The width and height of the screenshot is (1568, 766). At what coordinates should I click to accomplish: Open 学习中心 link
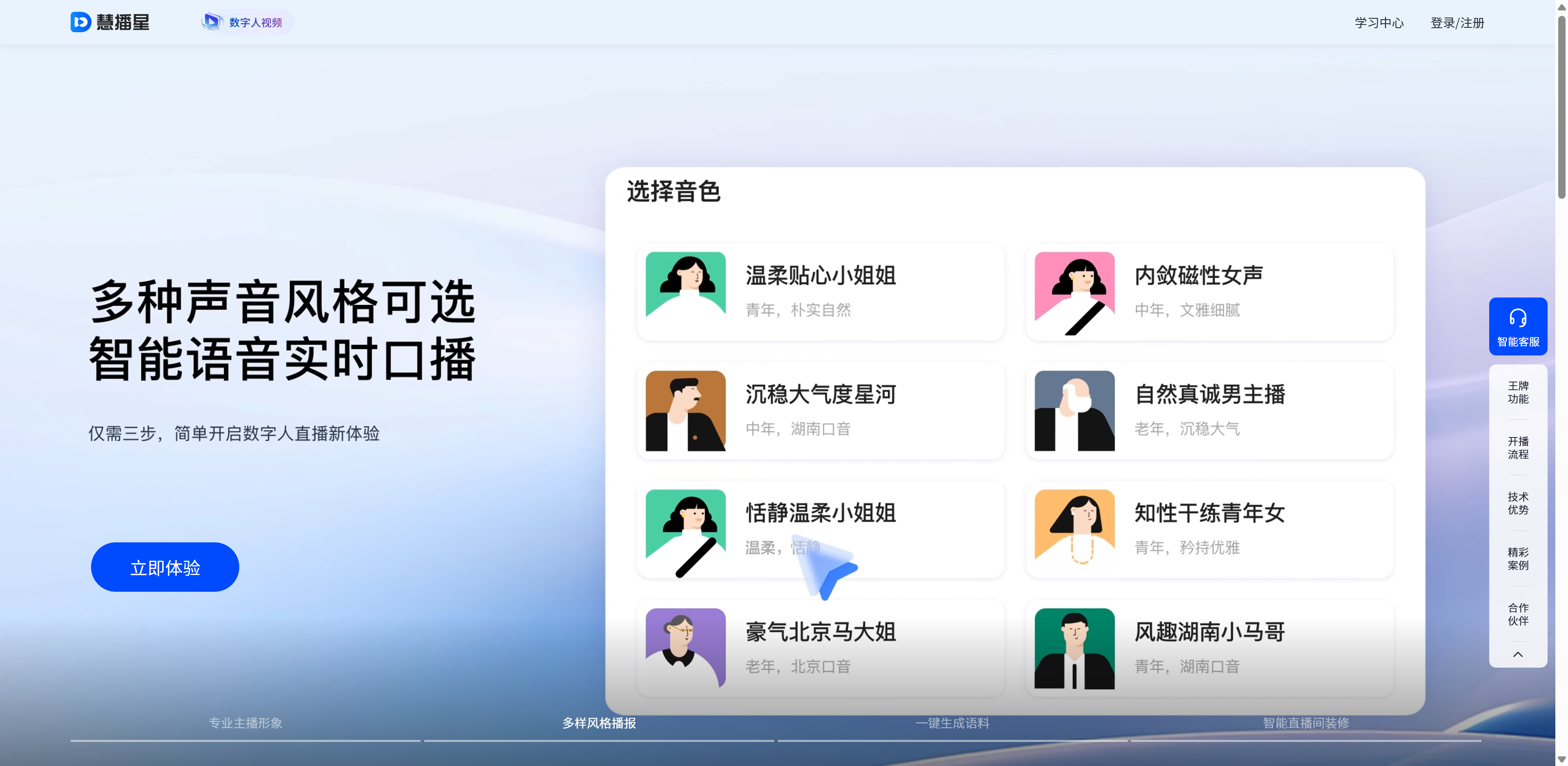1379,23
